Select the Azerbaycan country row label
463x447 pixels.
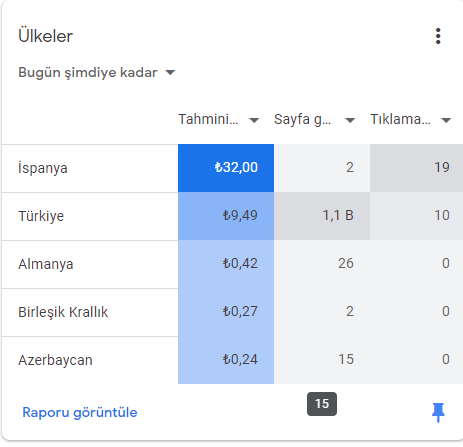click(55, 360)
